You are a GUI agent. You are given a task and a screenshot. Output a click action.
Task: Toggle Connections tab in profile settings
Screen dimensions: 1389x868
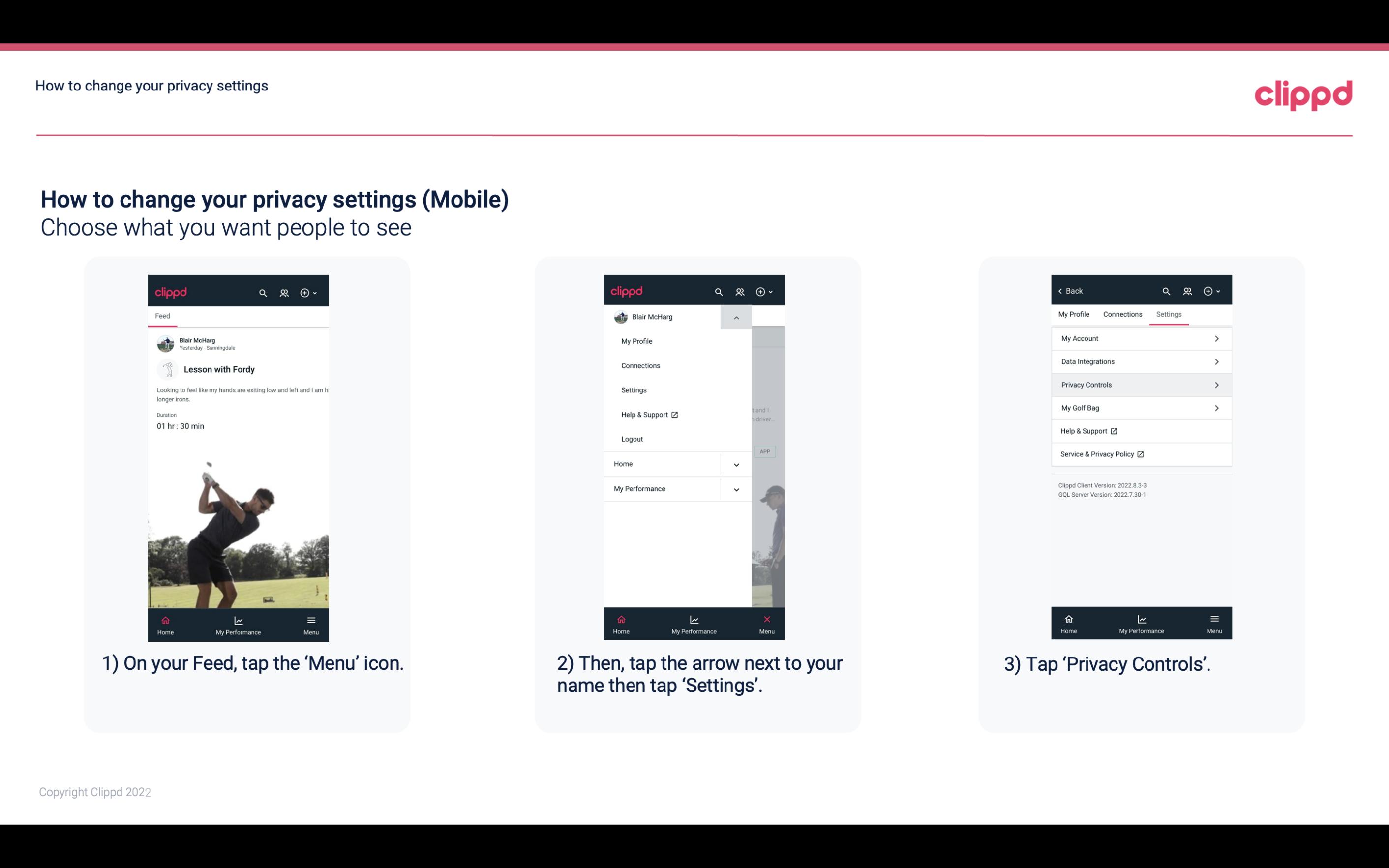pyautogui.click(x=1122, y=314)
